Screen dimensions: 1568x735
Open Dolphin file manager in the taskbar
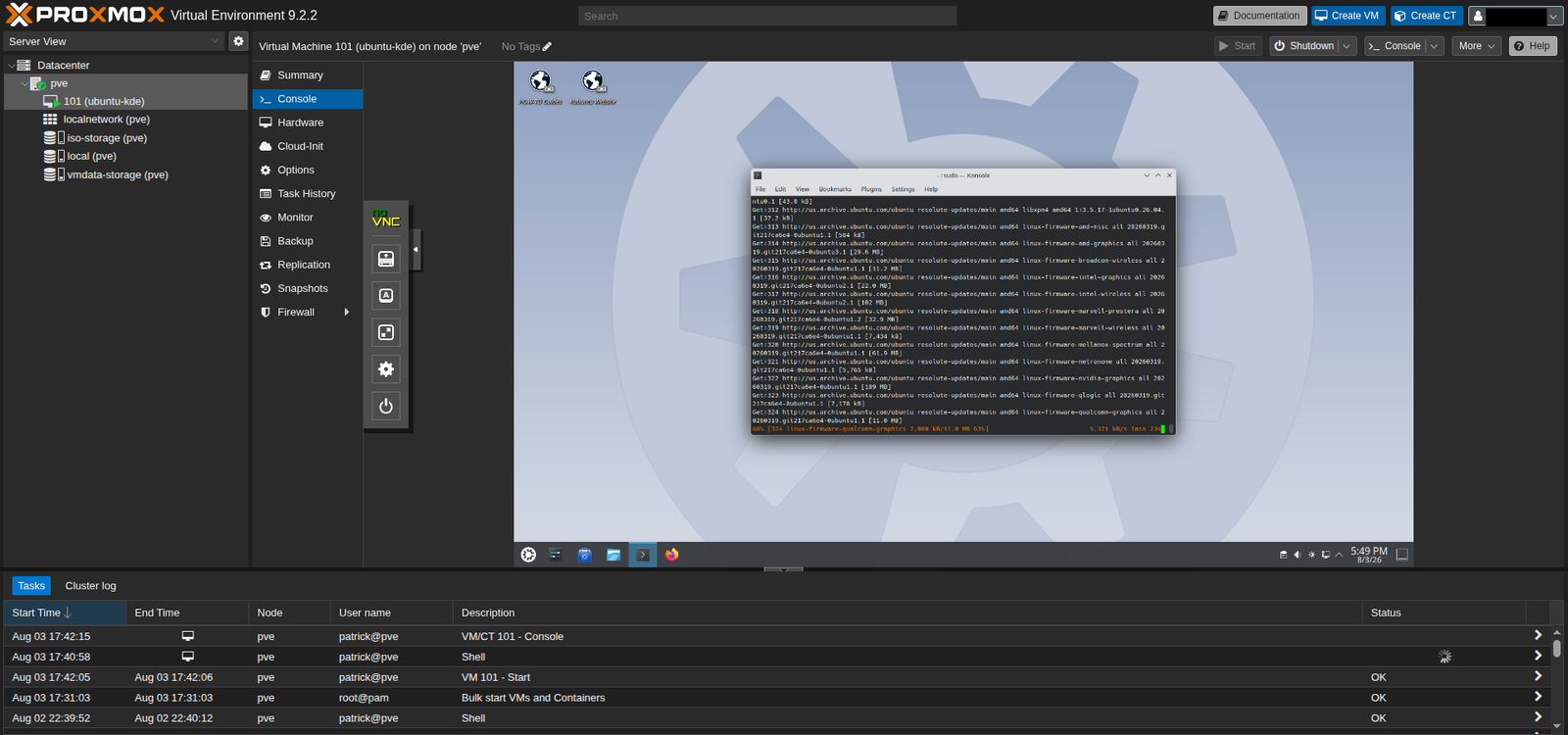(x=613, y=555)
